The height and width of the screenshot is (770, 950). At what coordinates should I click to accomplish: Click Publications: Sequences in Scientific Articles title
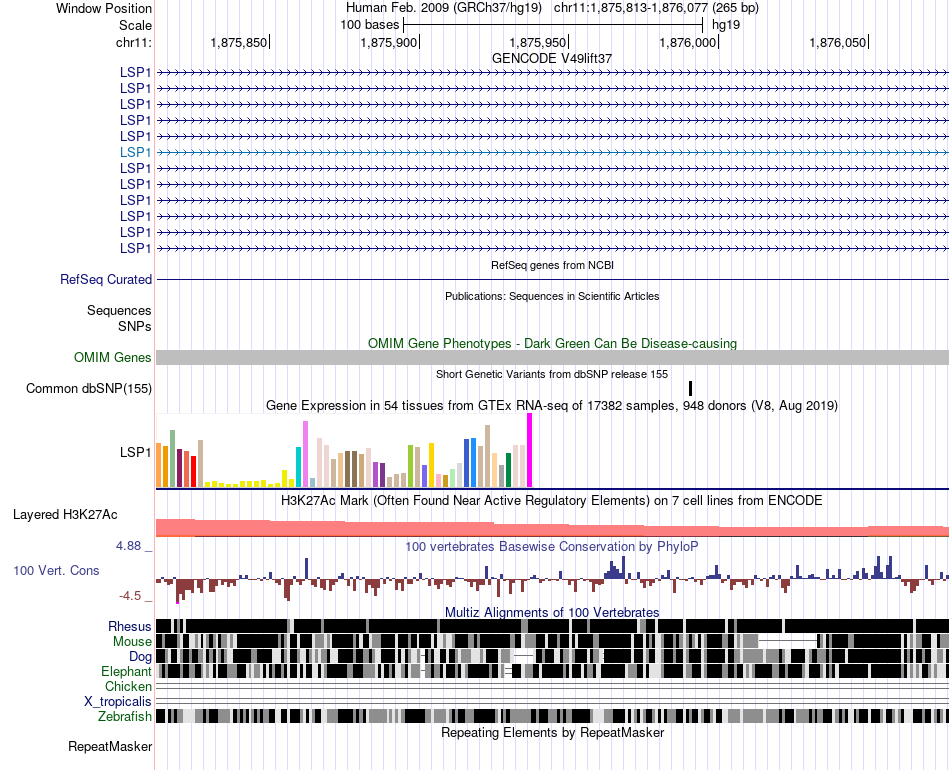coord(552,296)
